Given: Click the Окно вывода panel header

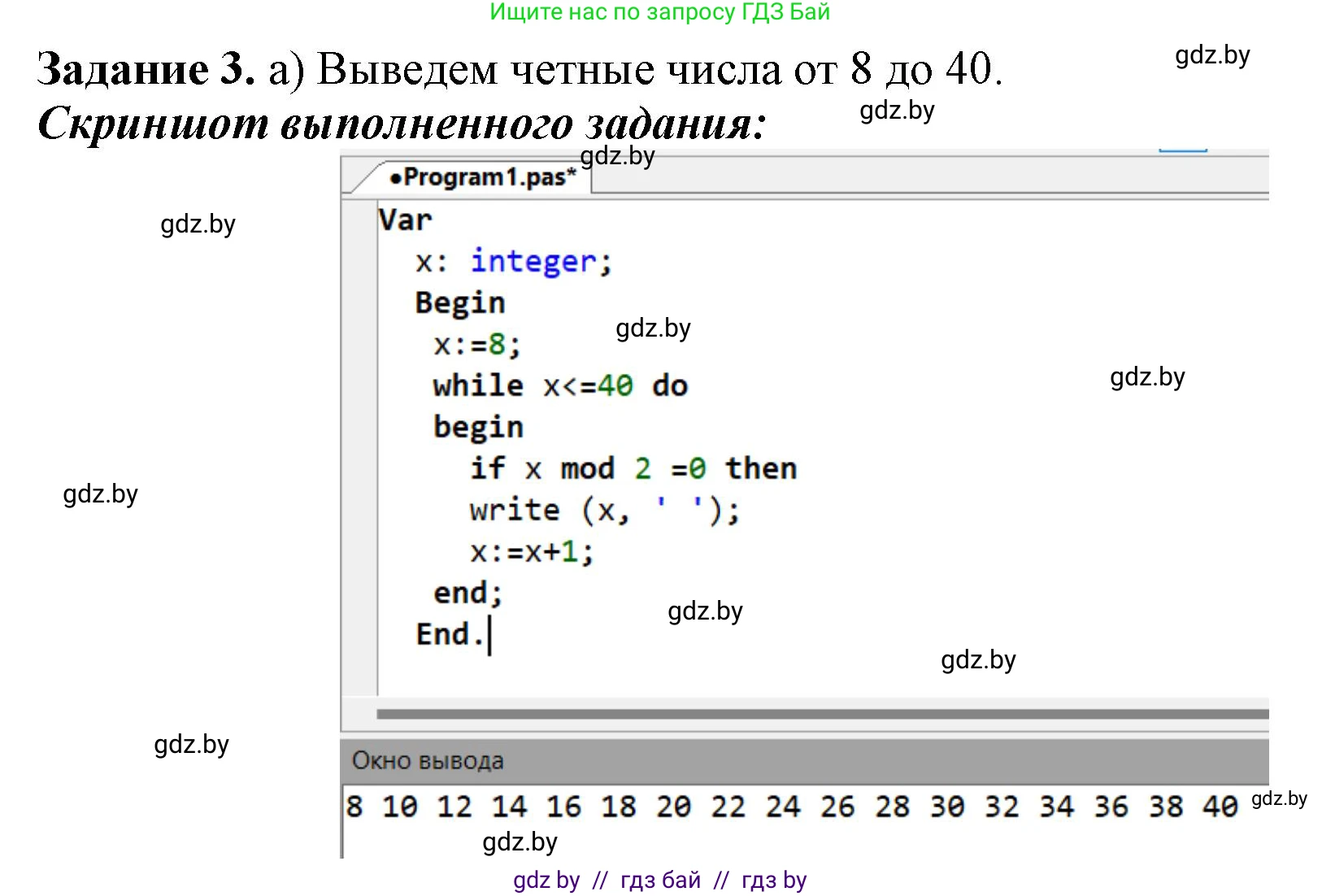Looking at the screenshot, I should pyautogui.click(x=428, y=761).
